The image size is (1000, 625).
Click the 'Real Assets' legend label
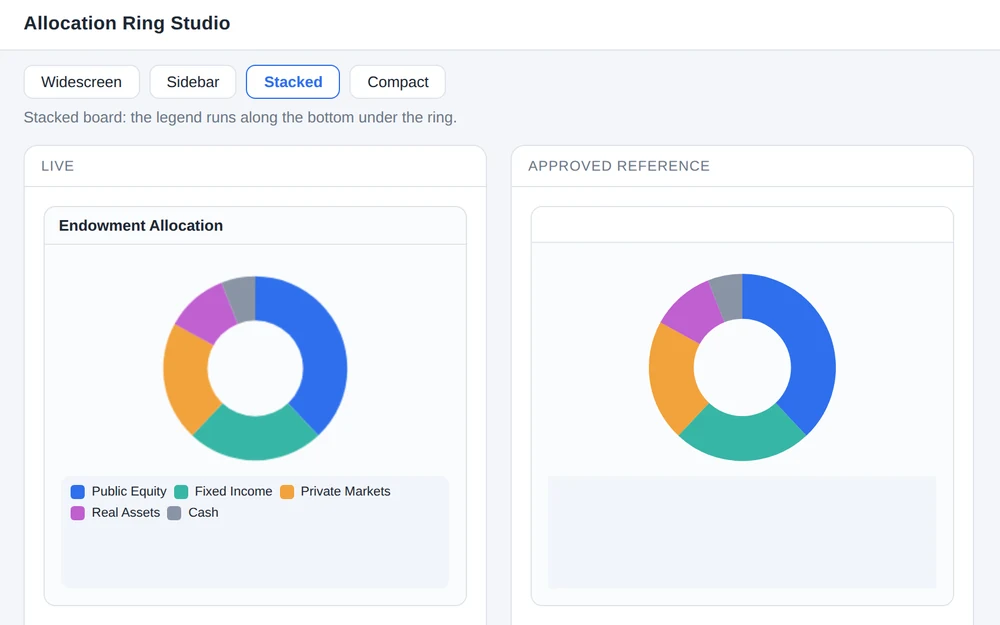tap(126, 512)
